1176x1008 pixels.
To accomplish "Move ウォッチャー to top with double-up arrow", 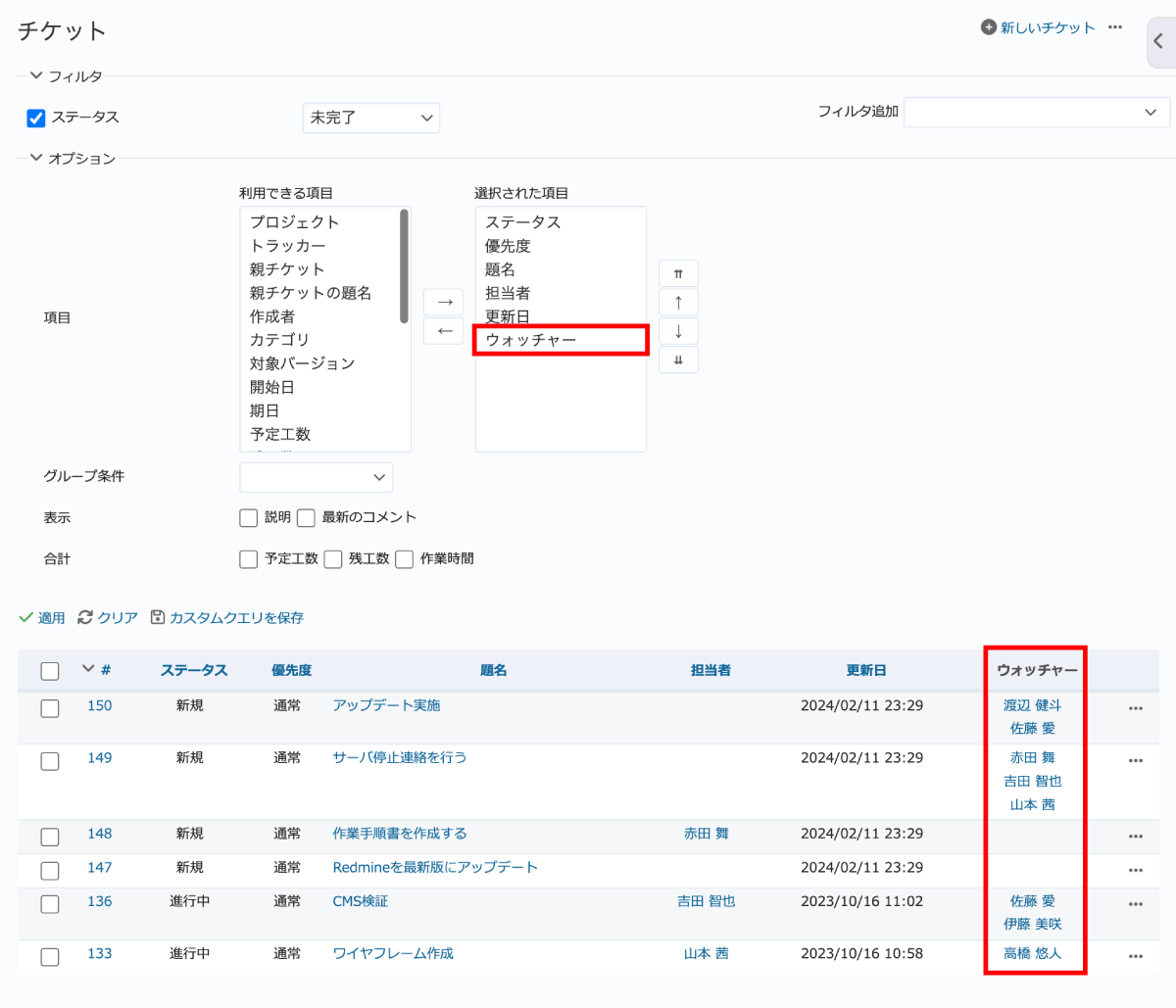I will [x=678, y=272].
